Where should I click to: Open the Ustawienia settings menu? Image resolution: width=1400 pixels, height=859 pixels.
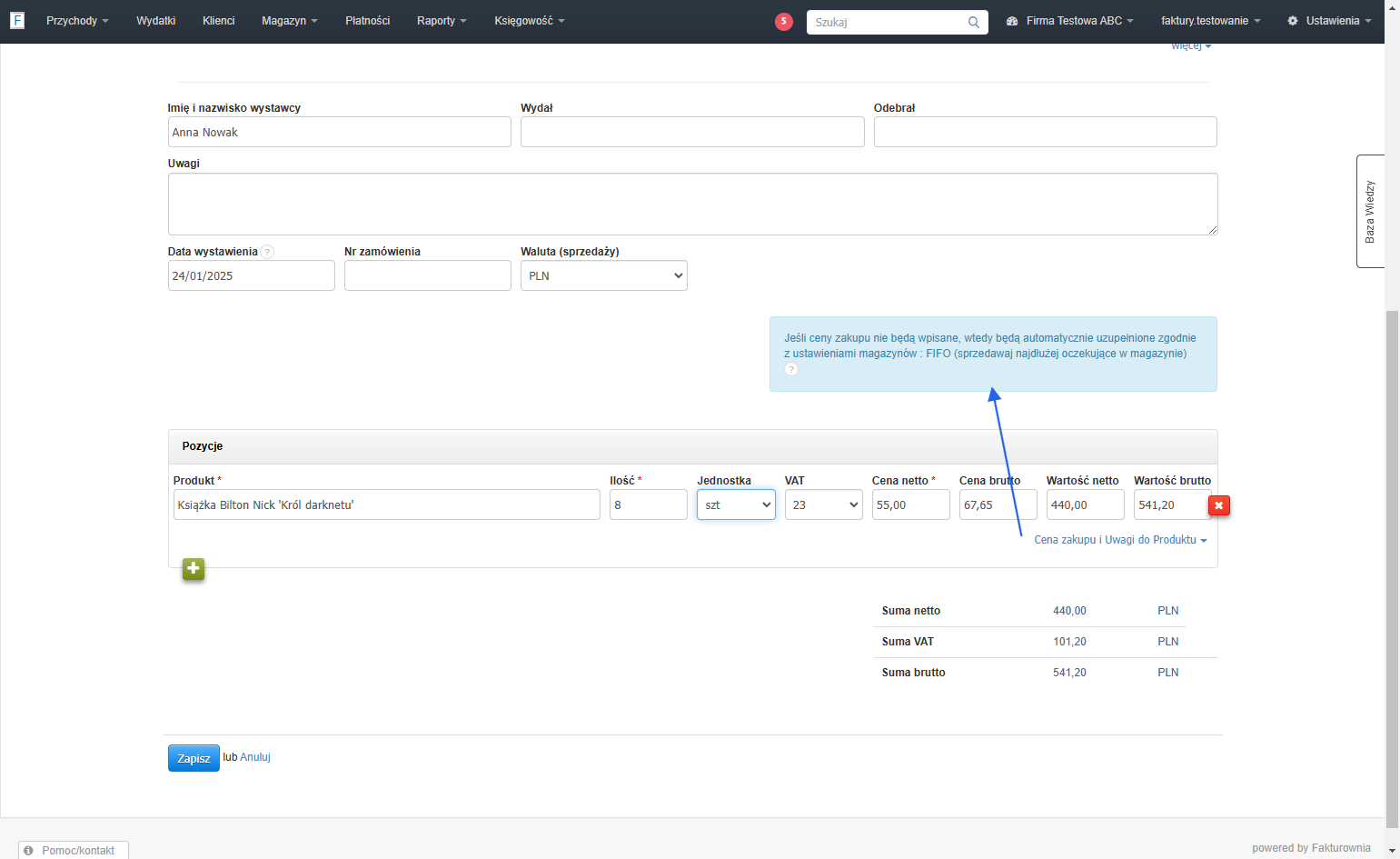1329,21
